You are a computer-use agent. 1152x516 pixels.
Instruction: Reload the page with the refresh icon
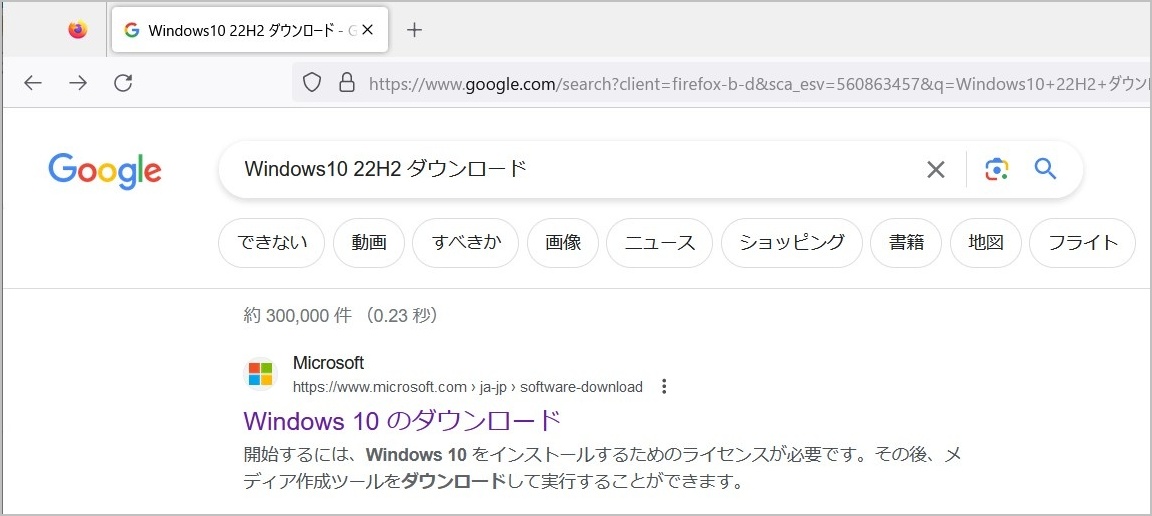[123, 82]
